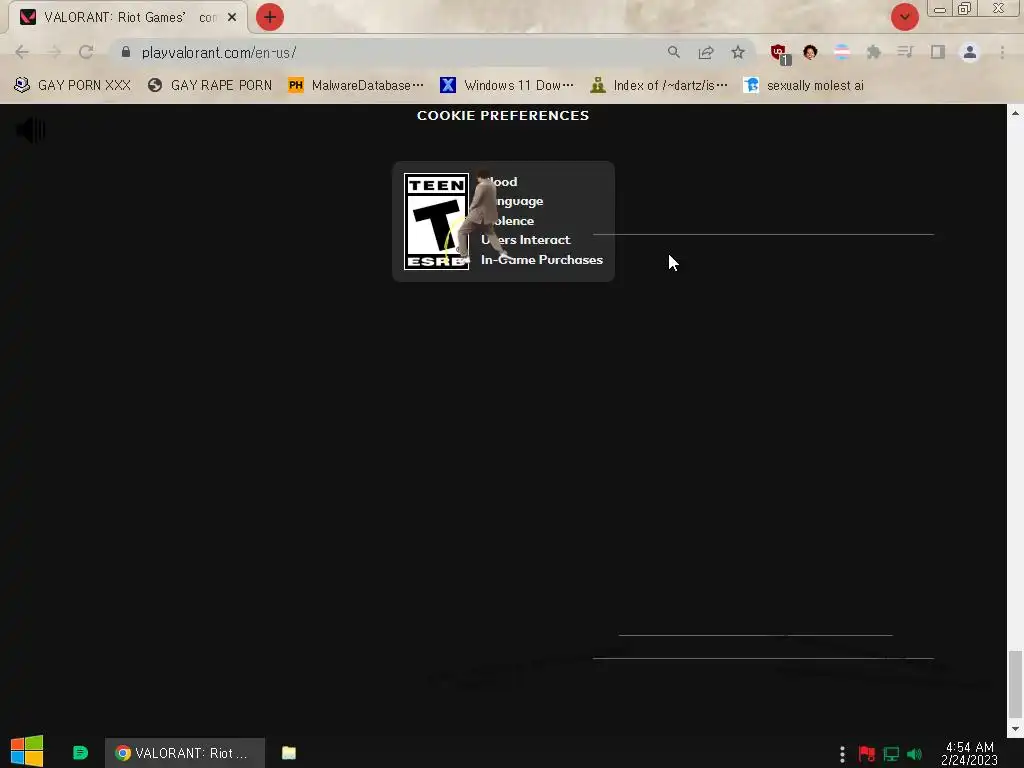View site information via the lock icon

[126, 52]
